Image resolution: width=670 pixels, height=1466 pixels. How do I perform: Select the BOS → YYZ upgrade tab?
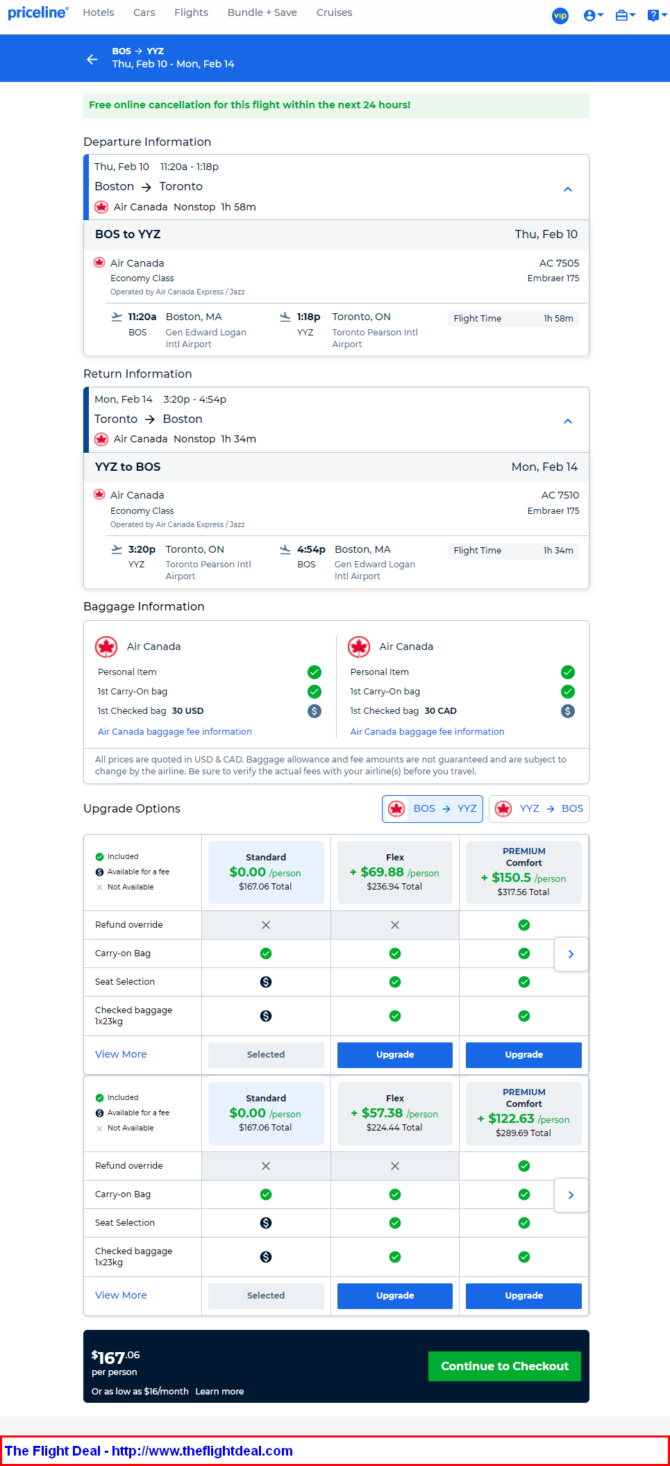point(432,809)
